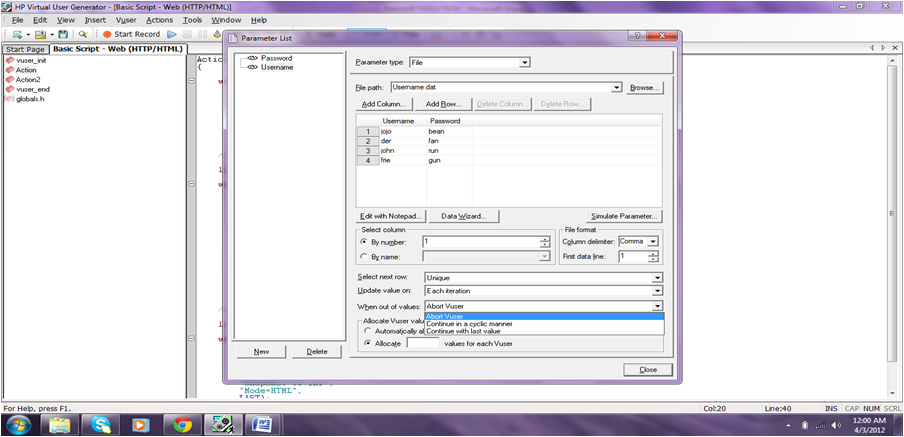The image size is (904, 437).
Task: Open Microsoft Word from the taskbar
Action: tap(263, 425)
